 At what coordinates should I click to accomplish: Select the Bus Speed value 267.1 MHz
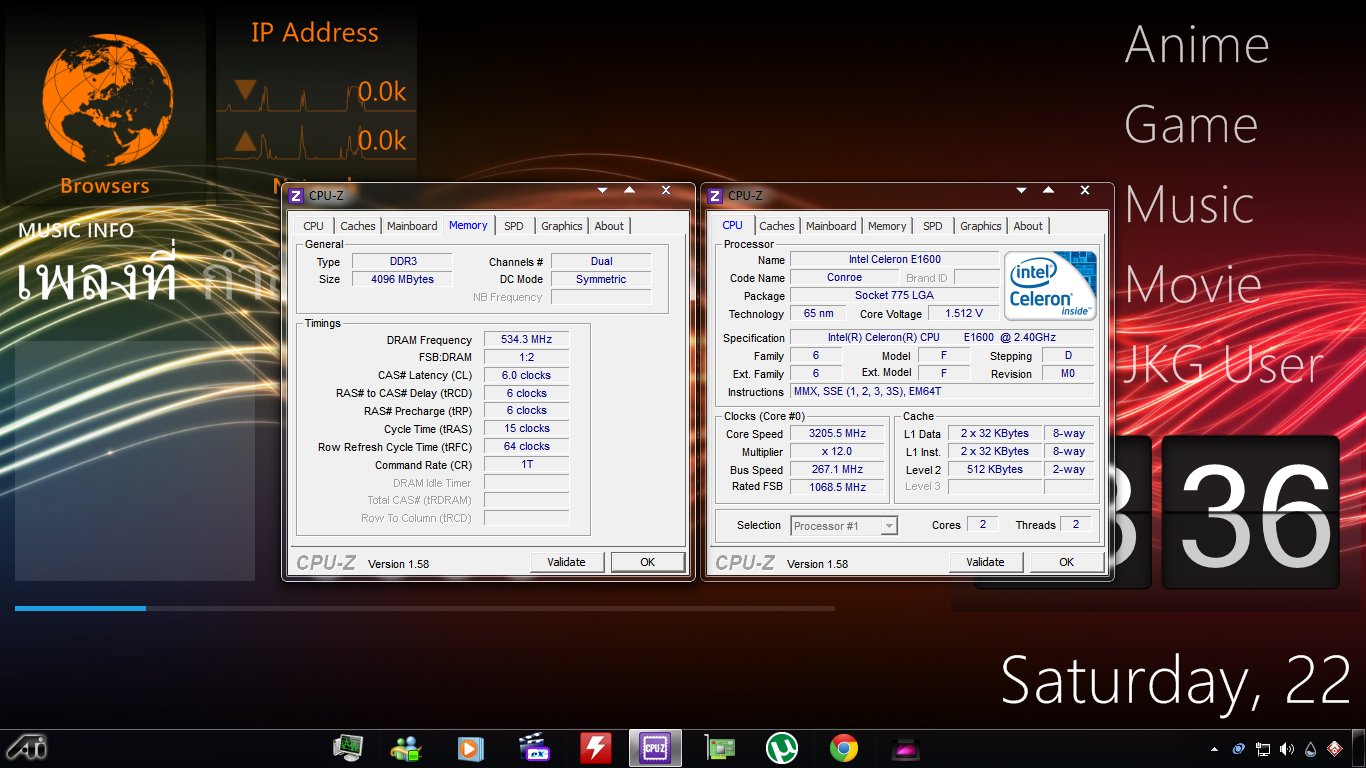838,470
